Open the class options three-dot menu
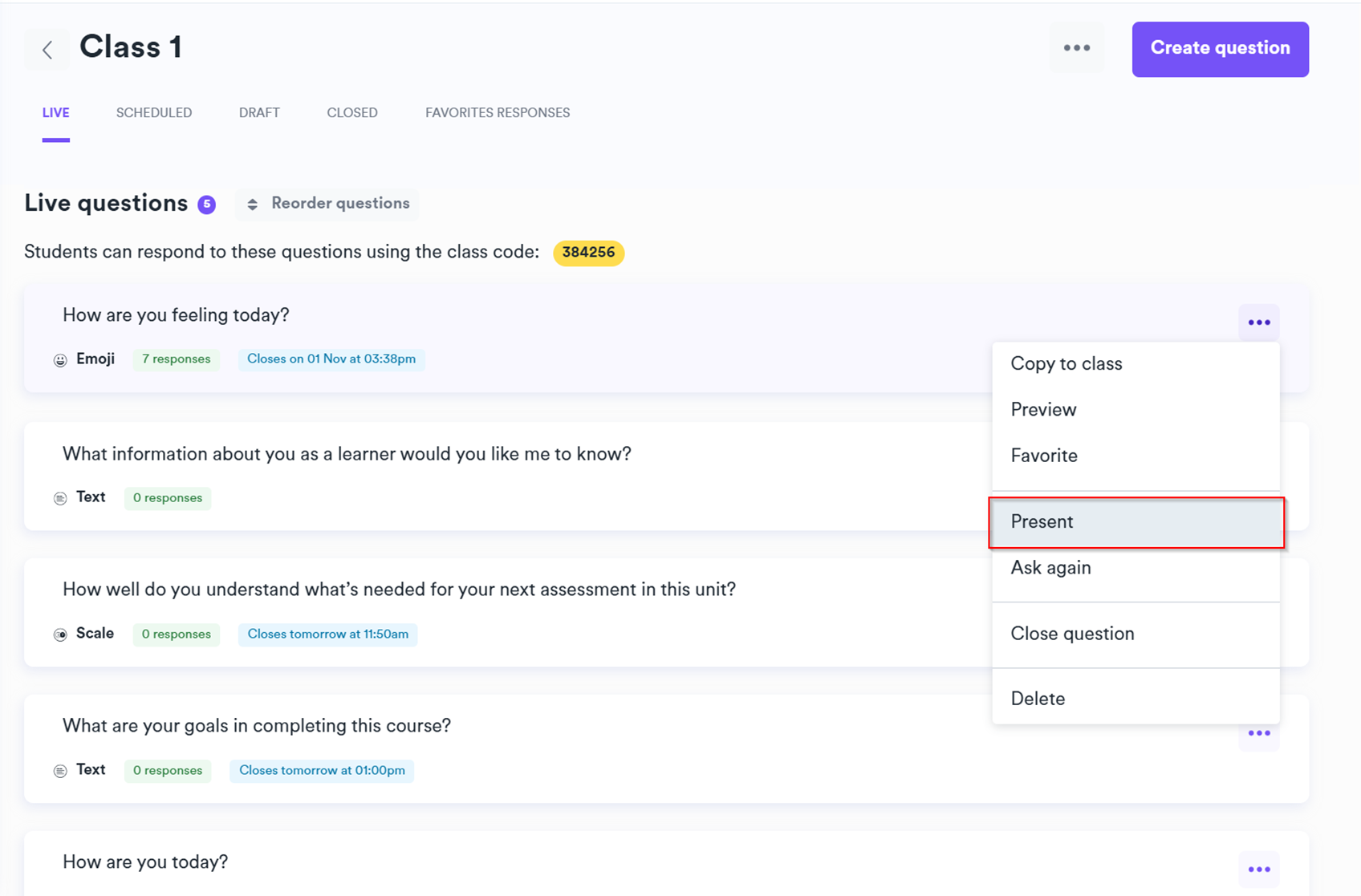The height and width of the screenshot is (896, 1361). 1076,48
